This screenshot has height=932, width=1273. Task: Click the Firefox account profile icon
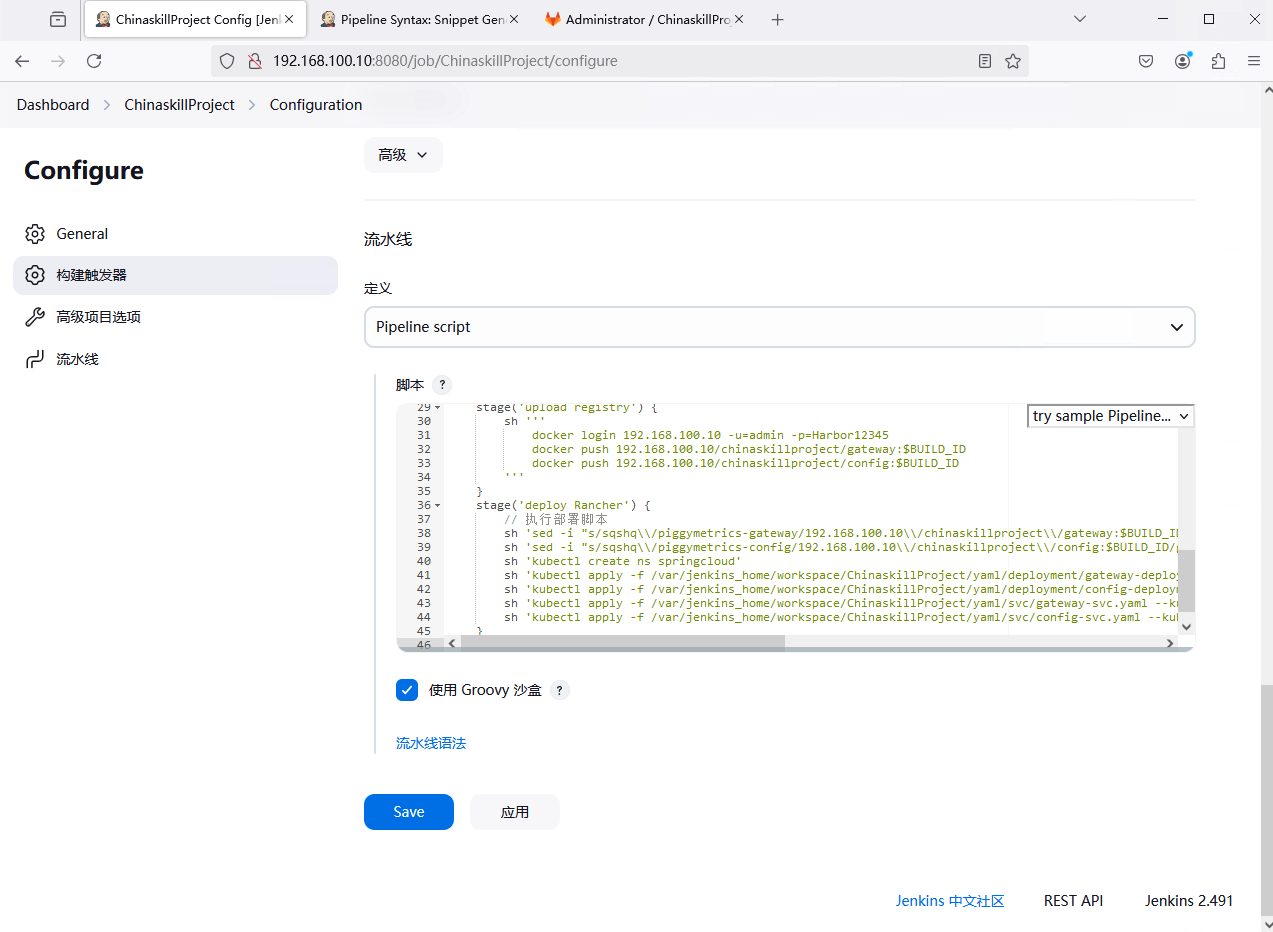[1183, 61]
